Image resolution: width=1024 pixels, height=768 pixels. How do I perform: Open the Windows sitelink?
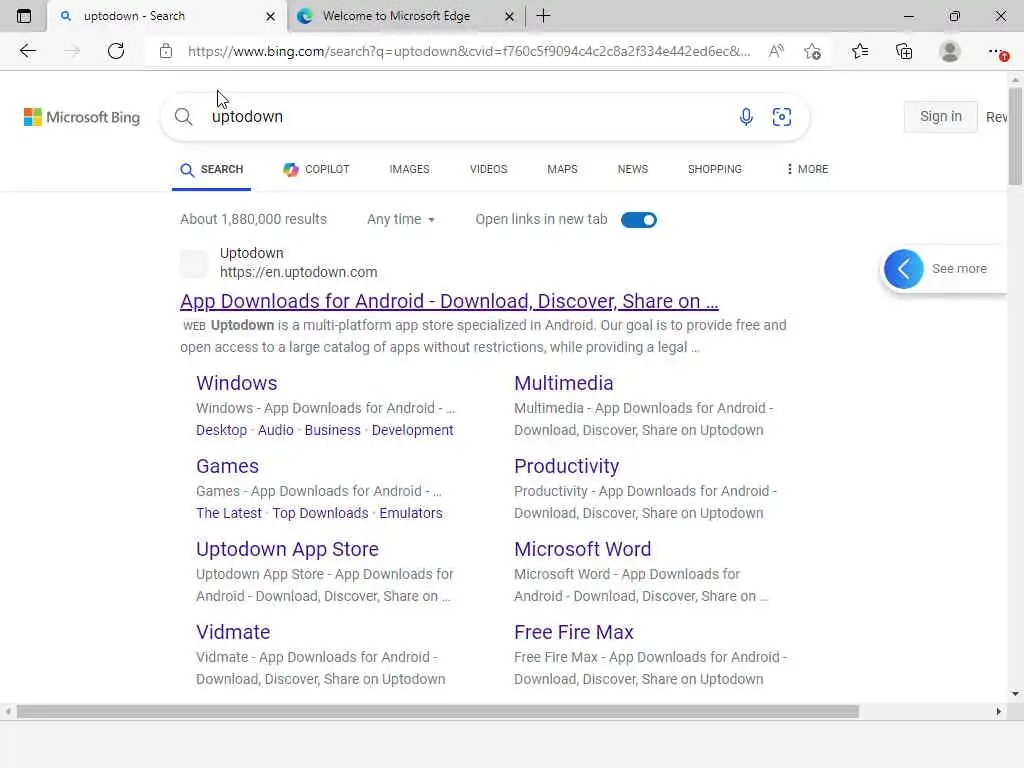(236, 383)
